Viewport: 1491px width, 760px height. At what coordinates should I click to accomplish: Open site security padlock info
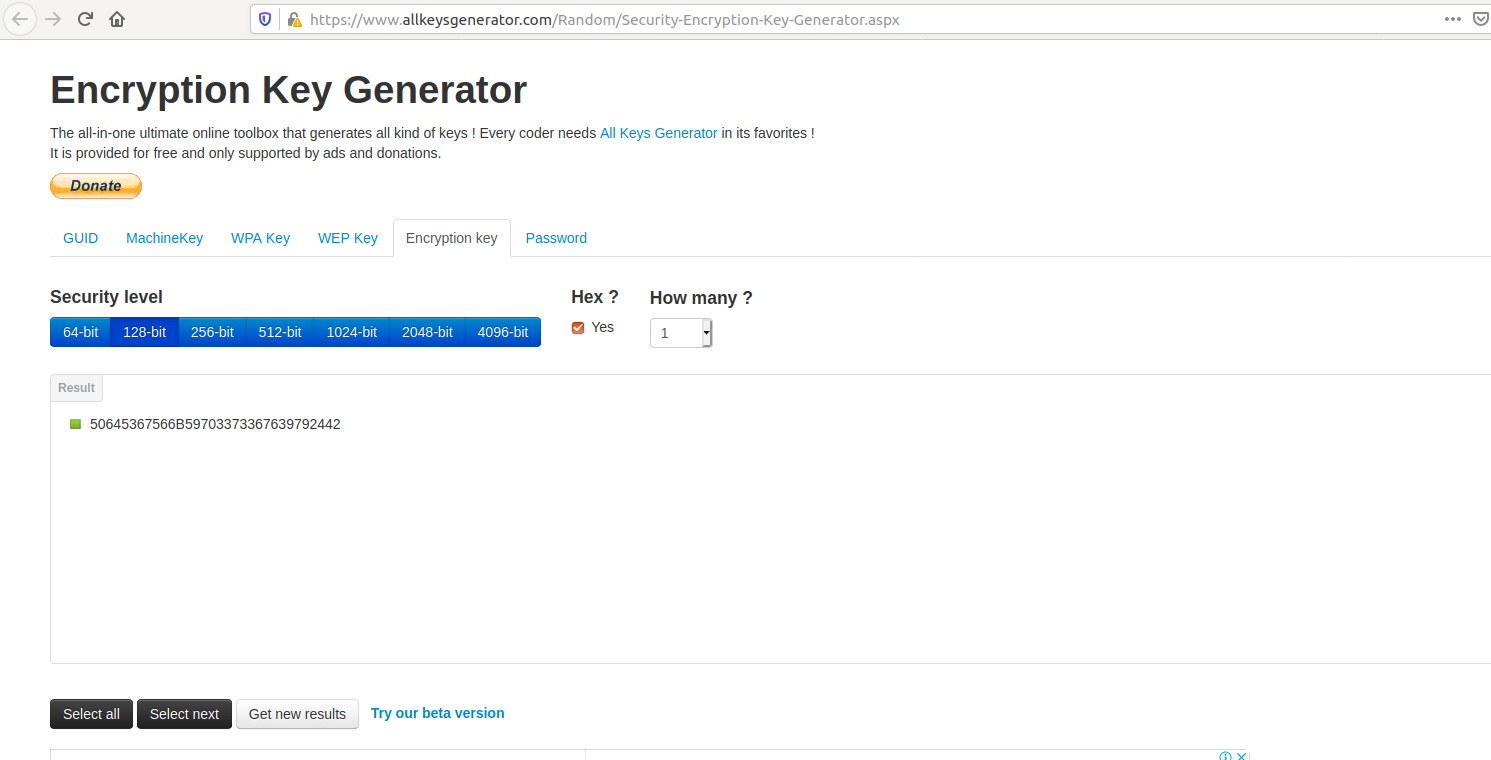click(x=294, y=19)
